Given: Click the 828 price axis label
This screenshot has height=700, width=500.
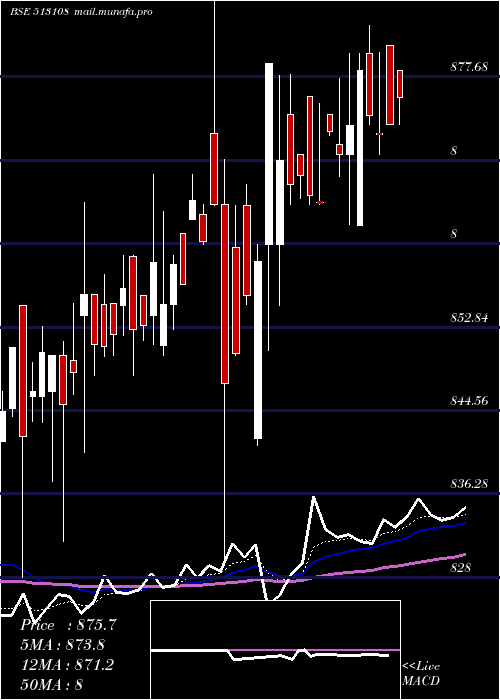Looking at the screenshot, I should (x=460, y=568).
